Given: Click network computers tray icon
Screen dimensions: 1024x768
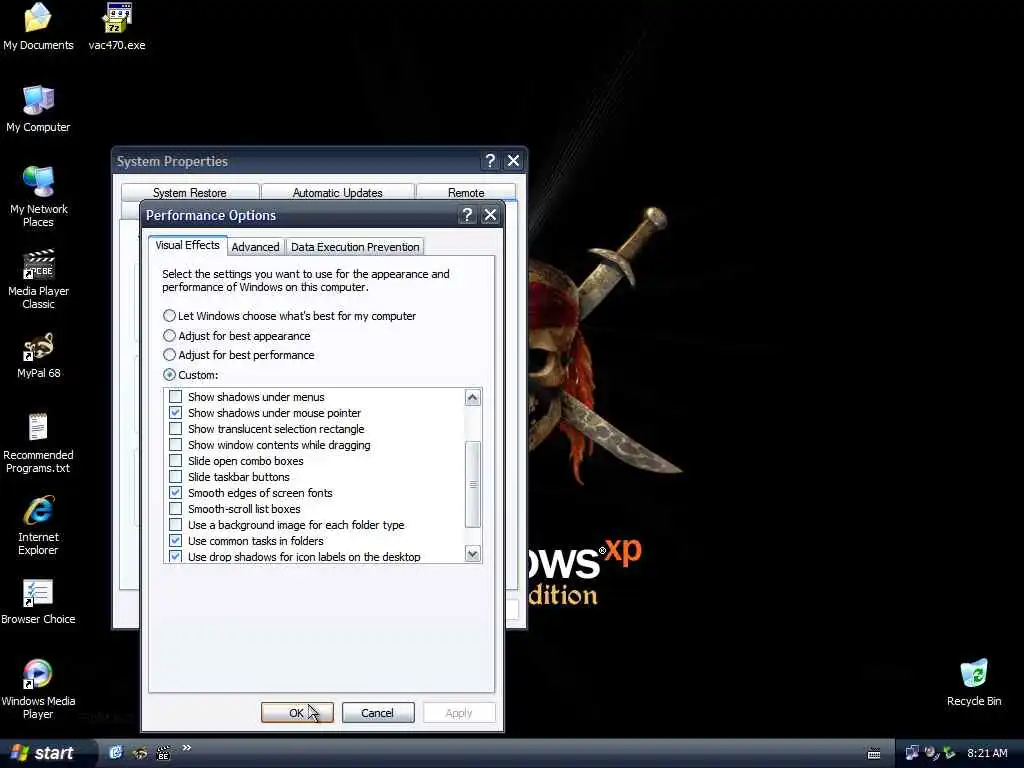Looking at the screenshot, I should 912,753.
